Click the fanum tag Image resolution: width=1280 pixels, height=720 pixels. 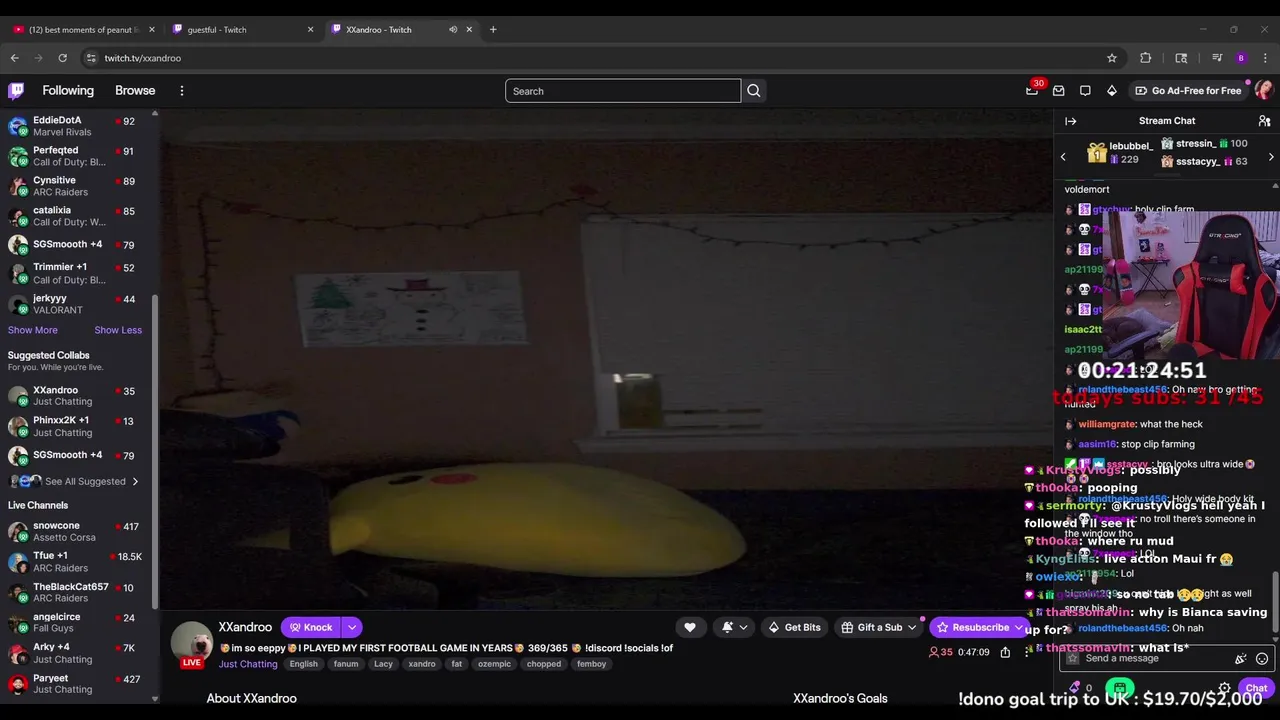tap(346, 664)
